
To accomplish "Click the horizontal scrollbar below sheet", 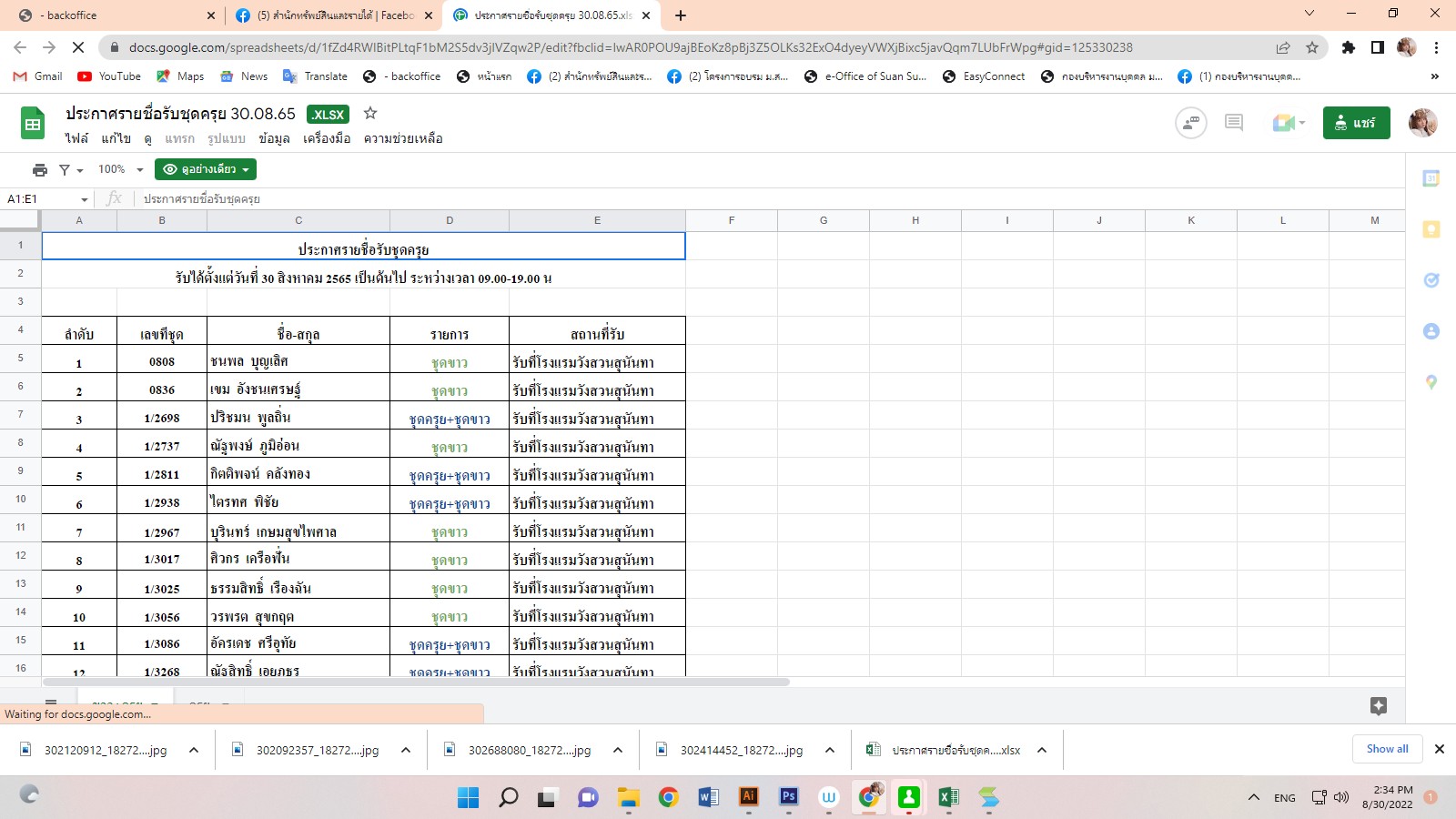I will pyautogui.click(x=416, y=682).
